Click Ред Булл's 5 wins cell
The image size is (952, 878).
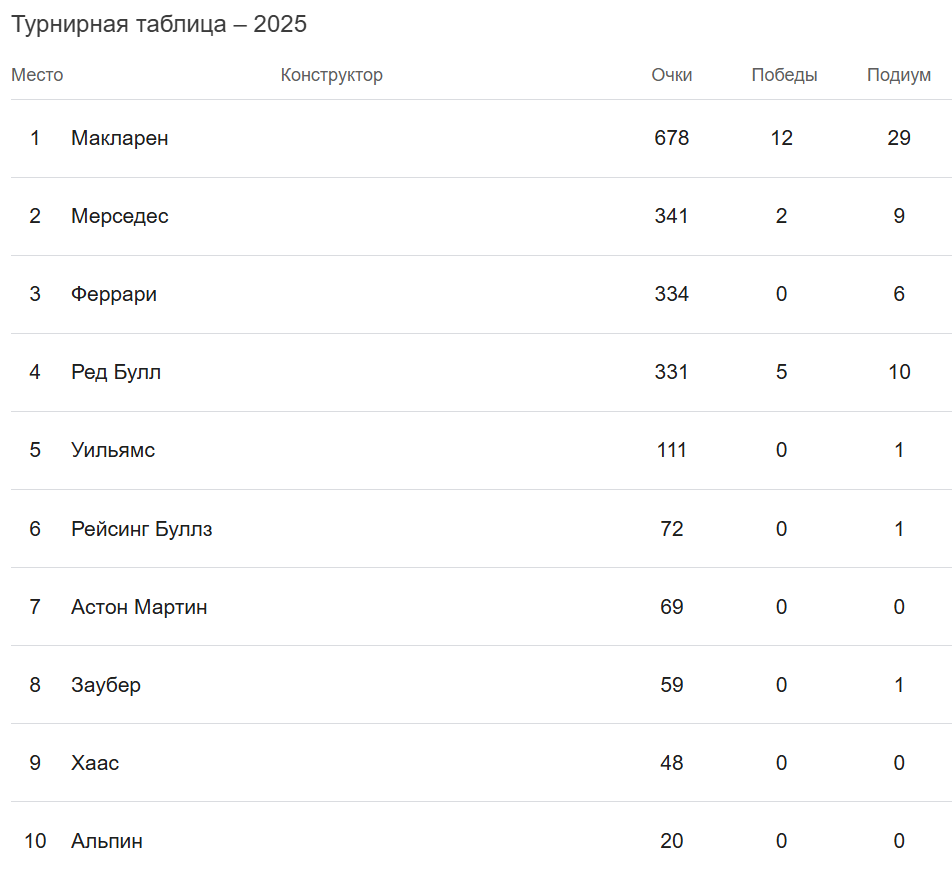[x=781, y=372]
